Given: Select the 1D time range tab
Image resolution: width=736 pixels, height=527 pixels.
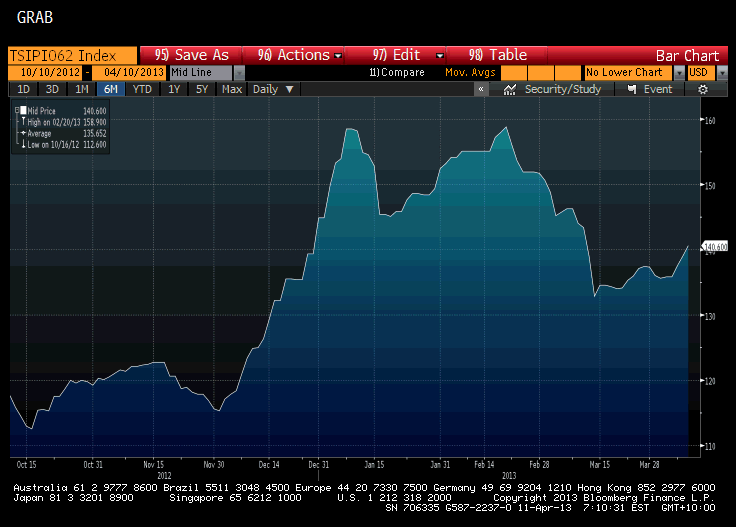Looking at the screenshot, I should 22,89.
